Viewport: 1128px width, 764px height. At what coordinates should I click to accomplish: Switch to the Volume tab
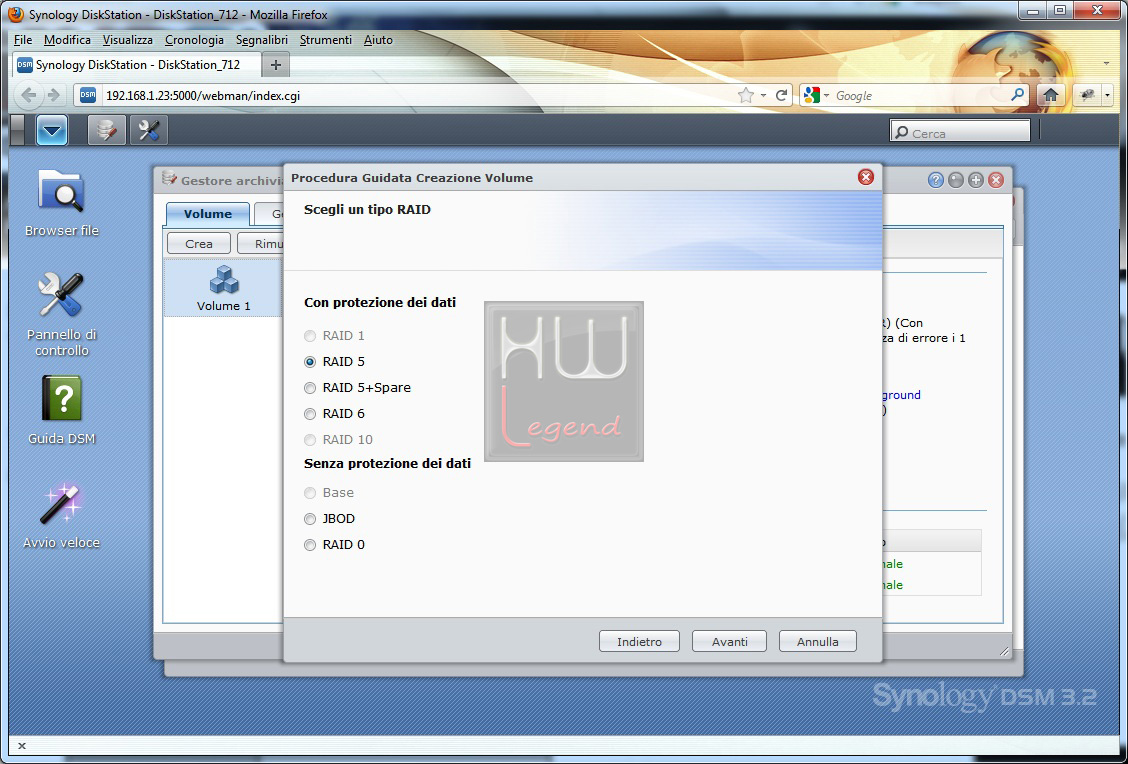pos(207,214)
